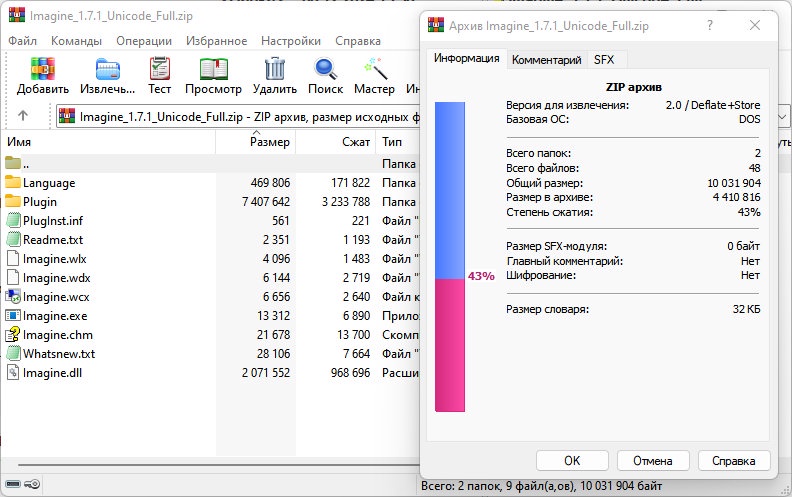Screen dimensions: 792x497
Task: Click the Удалить (Delete) trash icon
Action: coord(274,70)
